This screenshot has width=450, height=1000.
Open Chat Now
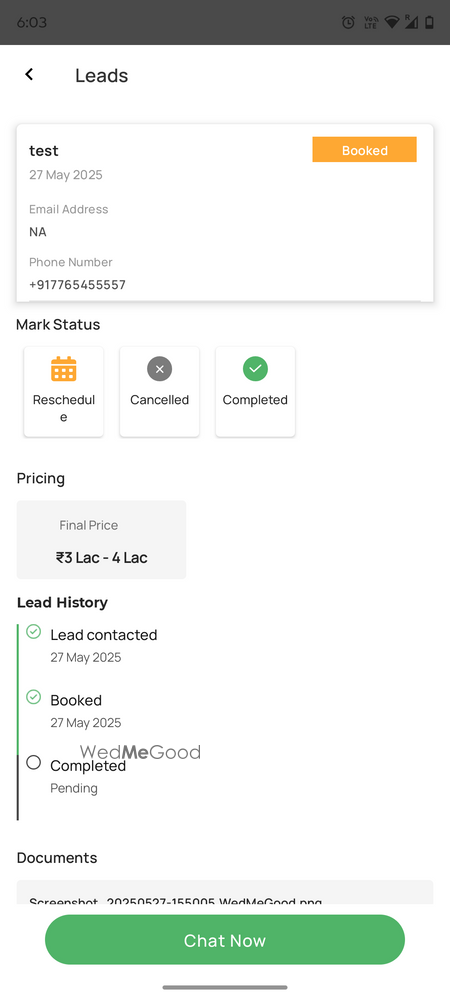click(x=225, y=939)
